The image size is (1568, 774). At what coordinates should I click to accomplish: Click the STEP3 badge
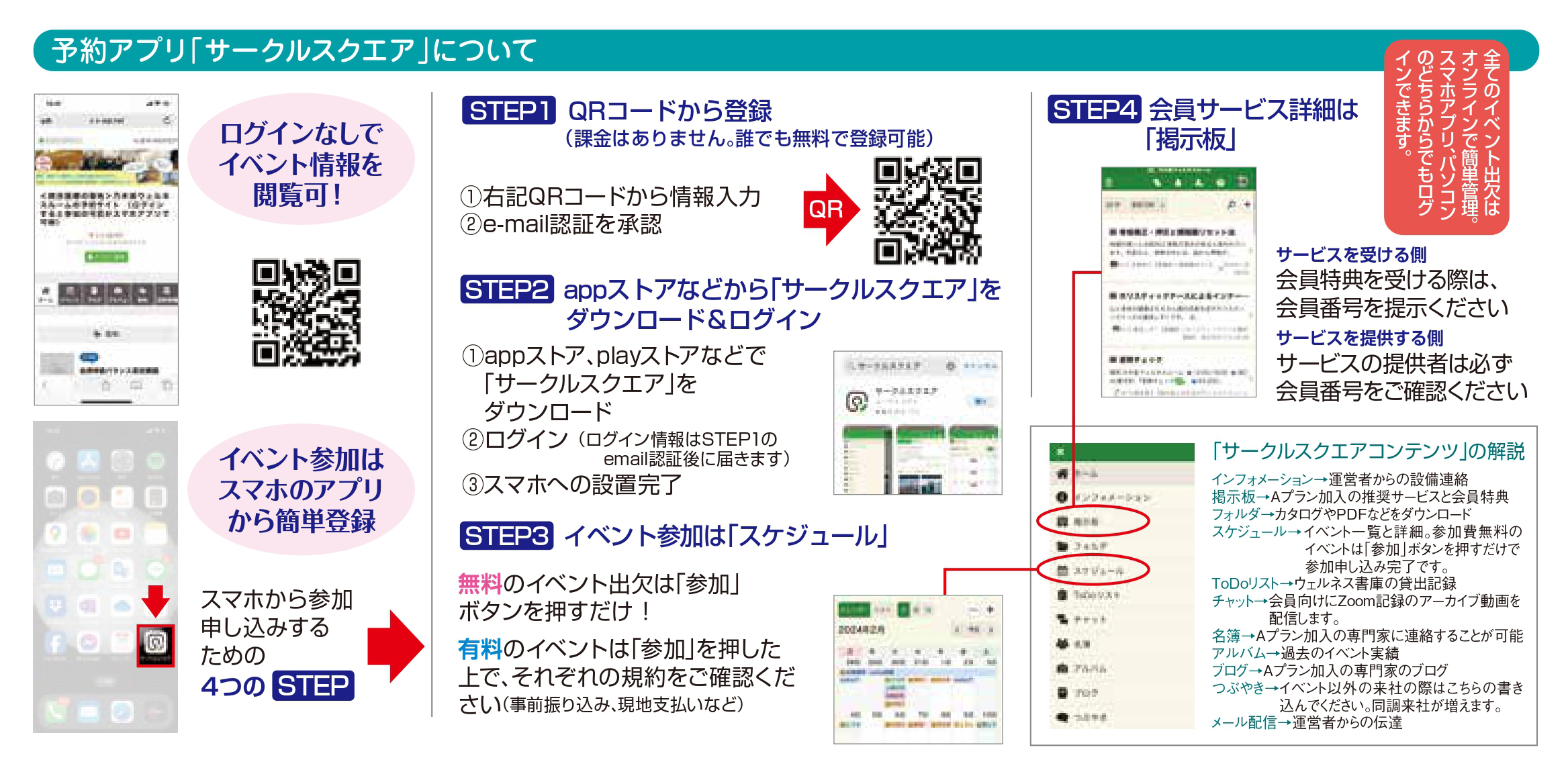tap(506, 535)
